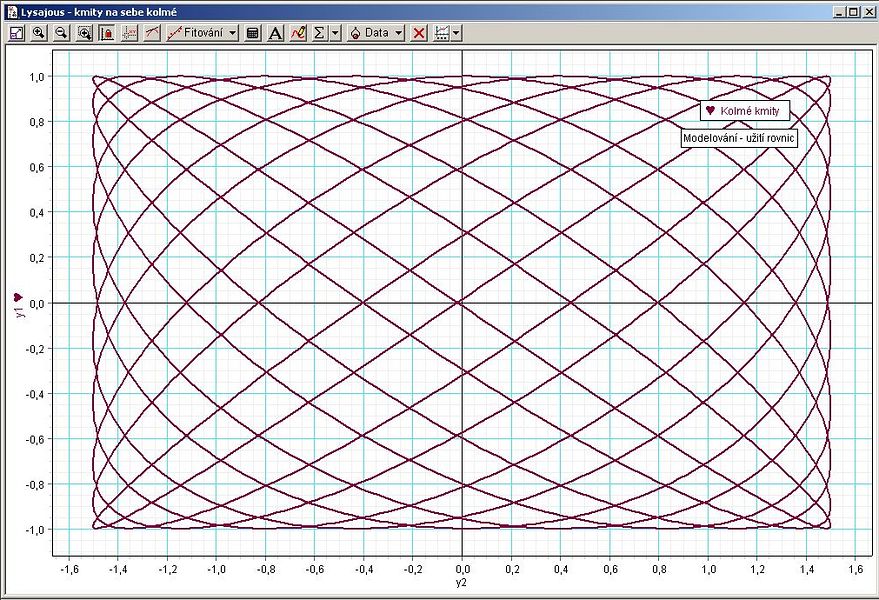Minimize the Lysajous graph window
Viewport: 879px width, 600px height.
pos(839,12)
